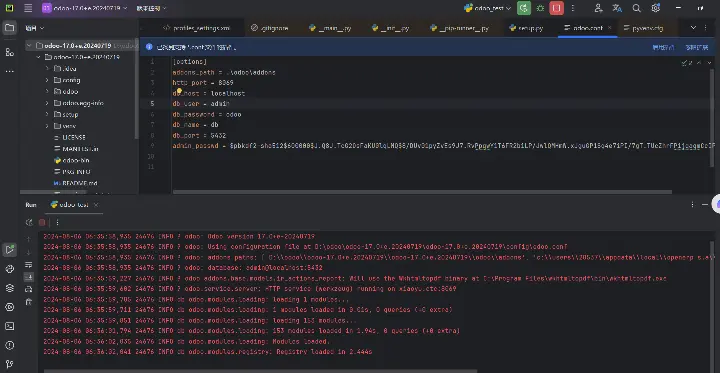Viewport: 720px width, 373px height.
Task: Jump up the stack trace arrow in console
Action: coord(28,239)
